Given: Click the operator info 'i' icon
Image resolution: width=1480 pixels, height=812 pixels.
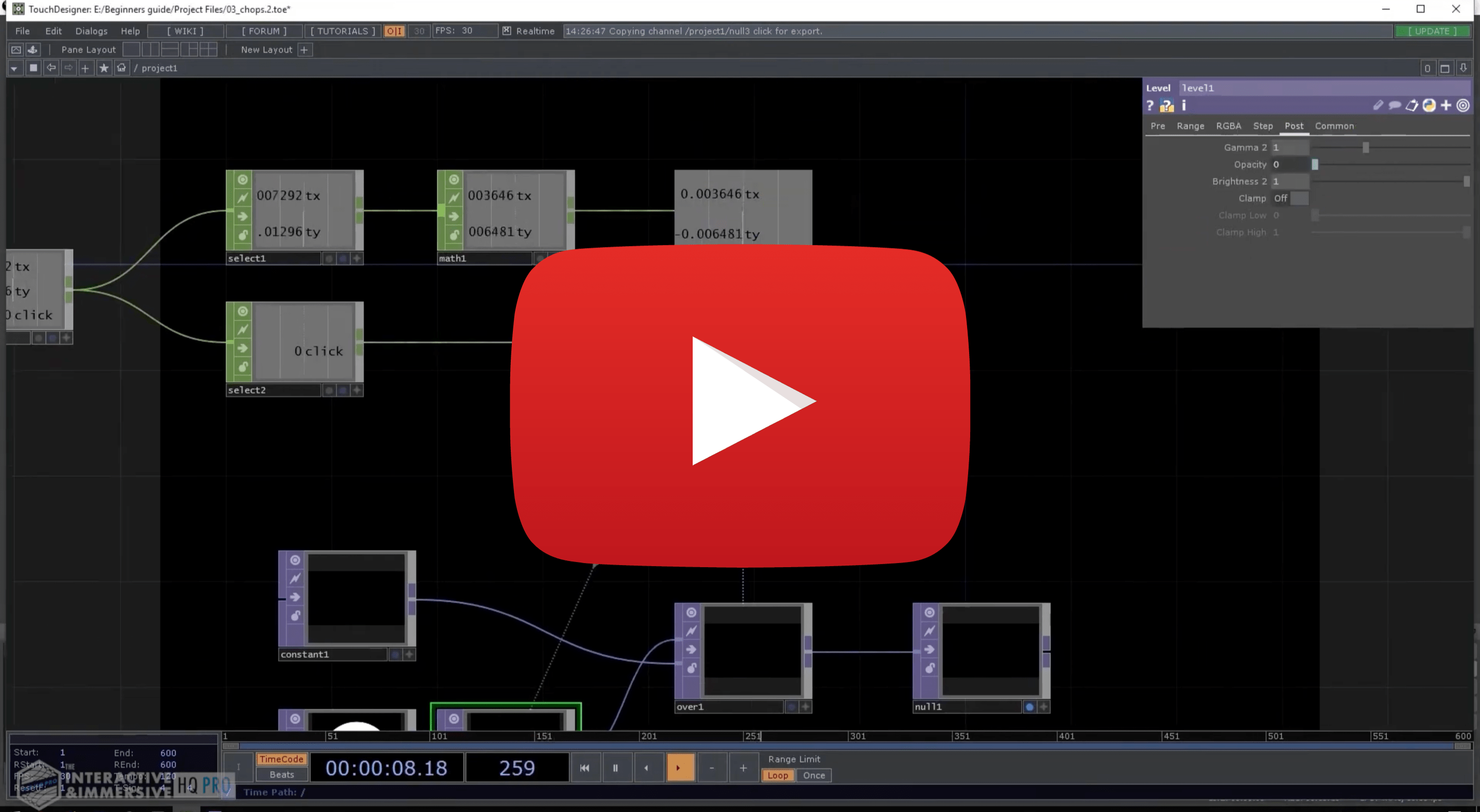Looking at the screenshot, I should pyautogui.click(x=1183, y=106).
